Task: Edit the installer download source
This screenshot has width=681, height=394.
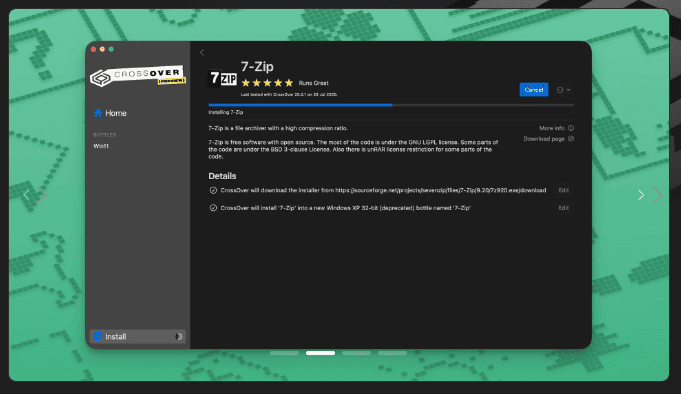Action: point(564,190)
